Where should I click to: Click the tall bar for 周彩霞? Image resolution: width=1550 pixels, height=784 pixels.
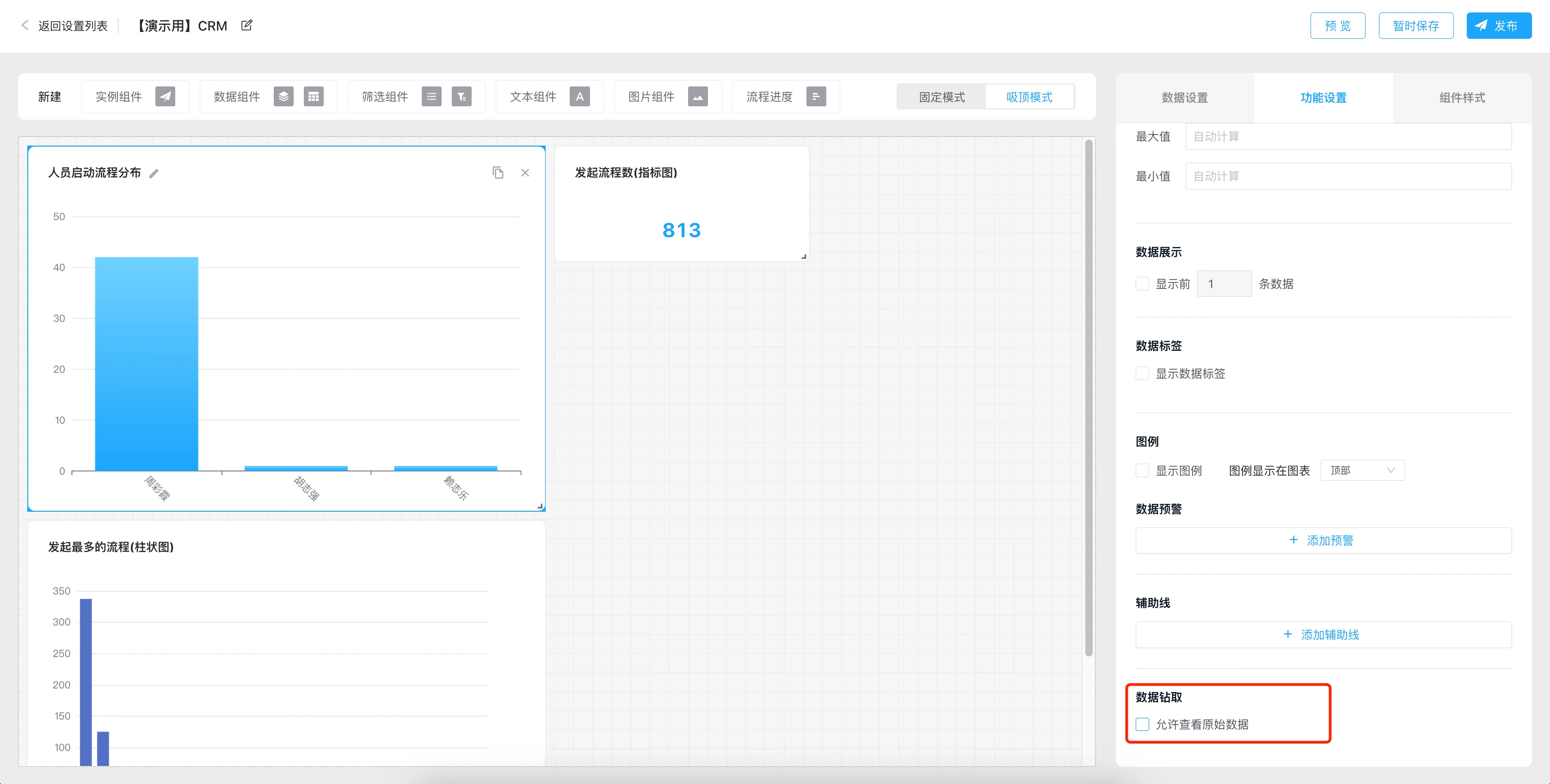click(x=146, y=364)
